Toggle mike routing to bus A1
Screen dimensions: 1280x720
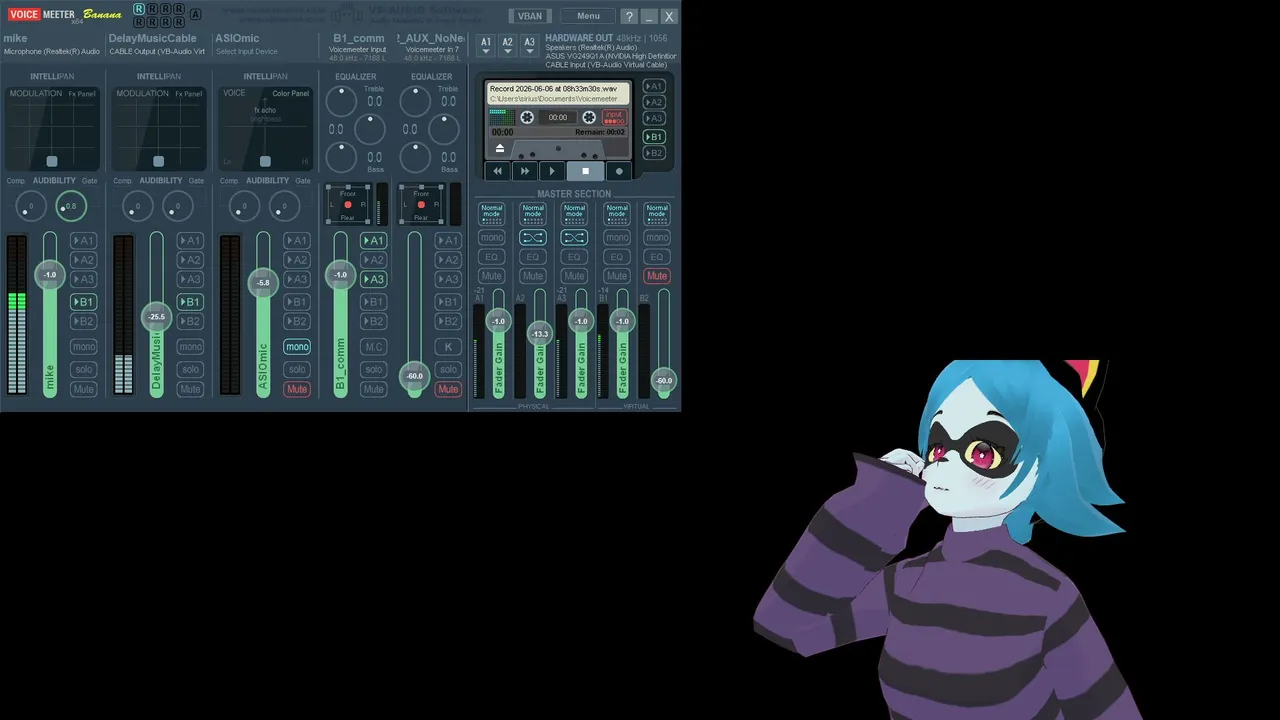(x=83, y=240)
